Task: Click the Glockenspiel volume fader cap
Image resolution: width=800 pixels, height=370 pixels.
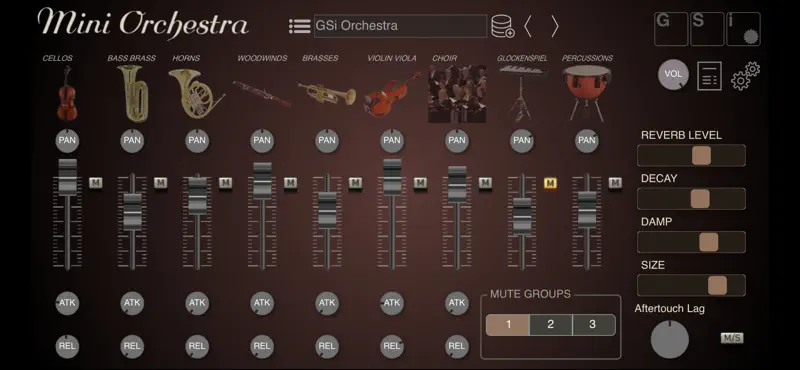Action: (522, 216)
